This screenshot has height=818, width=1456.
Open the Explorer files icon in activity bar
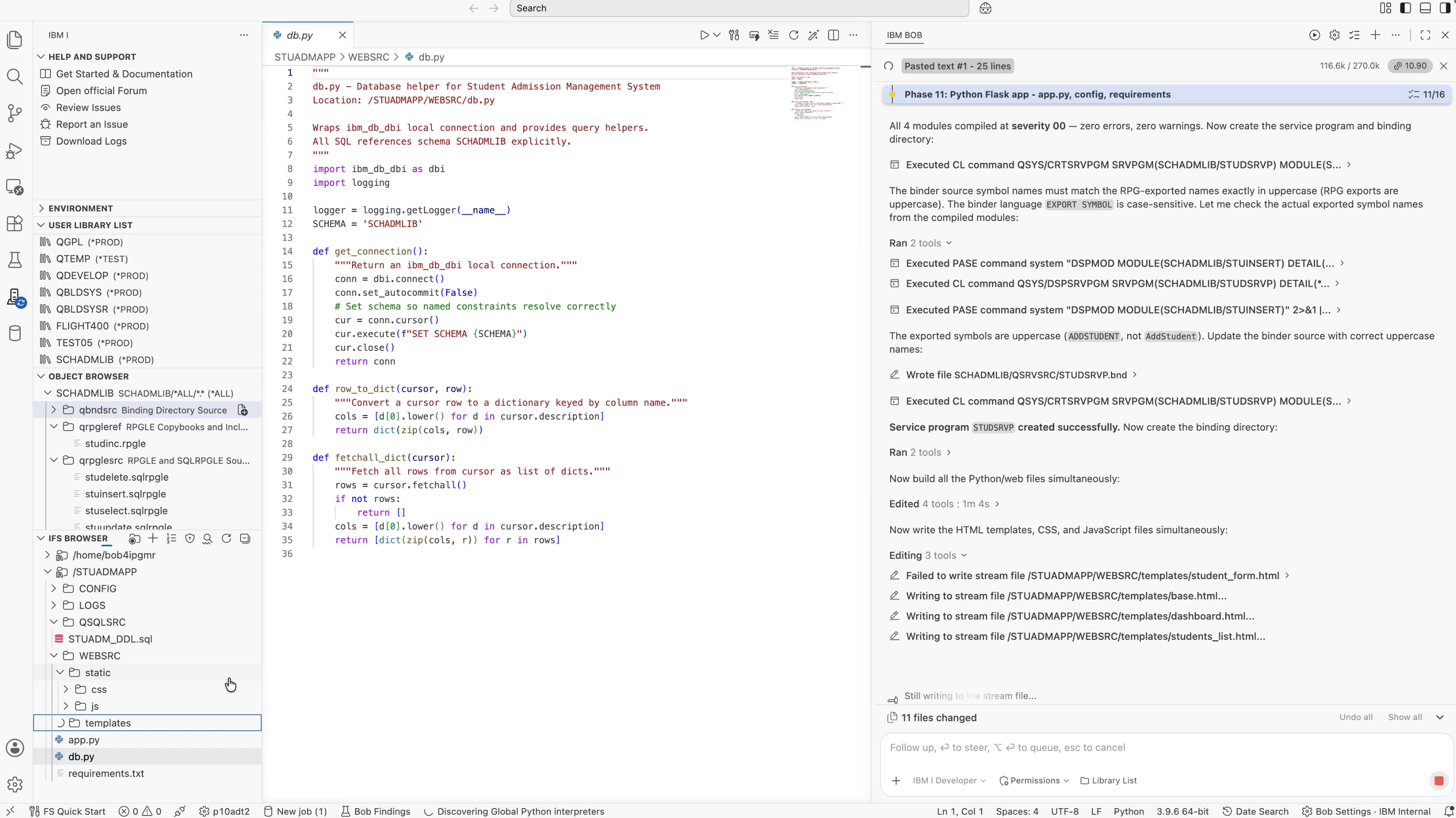[15, 40]
